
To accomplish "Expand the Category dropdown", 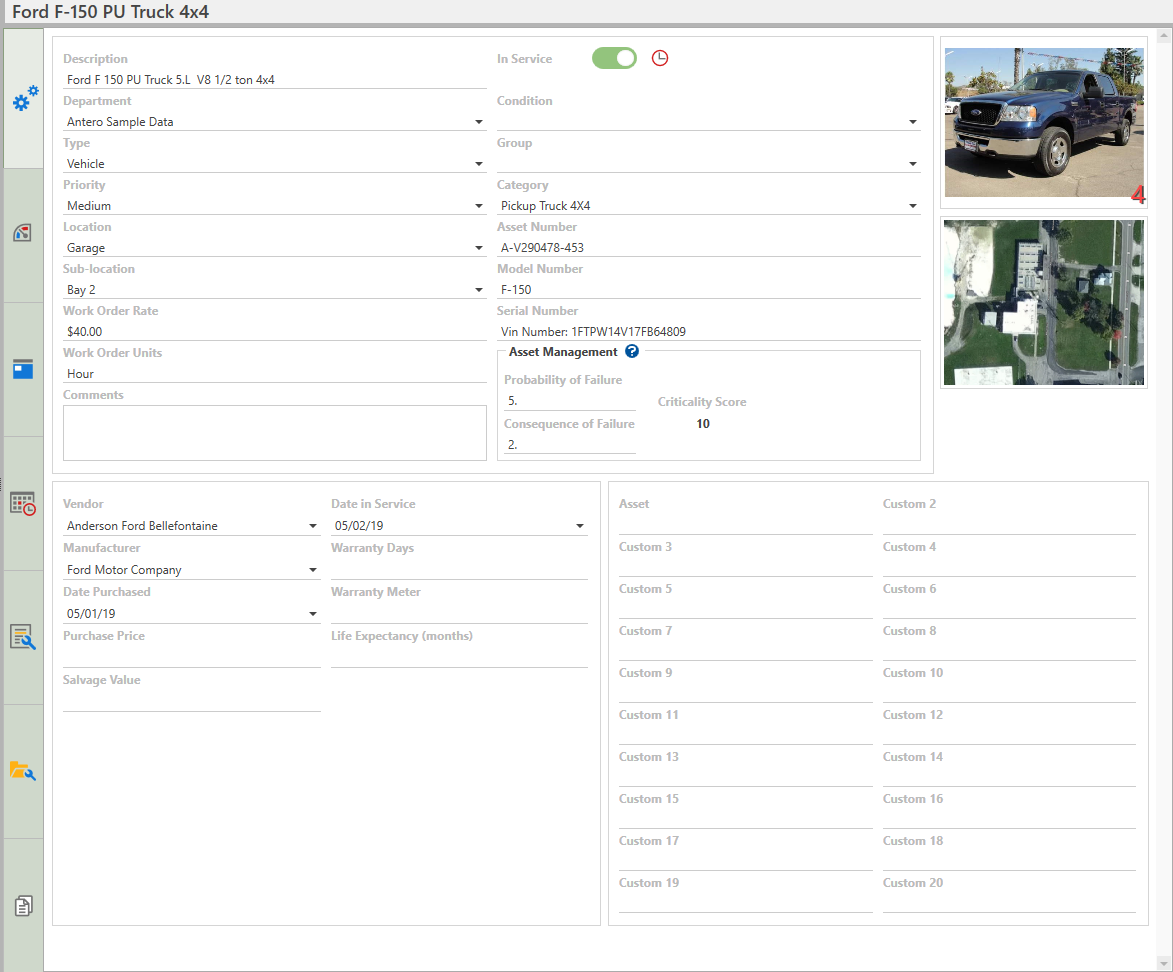I will (913, 206).
